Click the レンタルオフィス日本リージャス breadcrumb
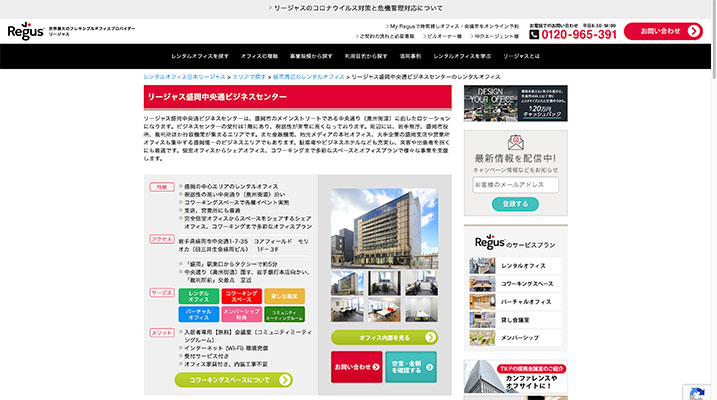717x400 pixels. (184, 77)
